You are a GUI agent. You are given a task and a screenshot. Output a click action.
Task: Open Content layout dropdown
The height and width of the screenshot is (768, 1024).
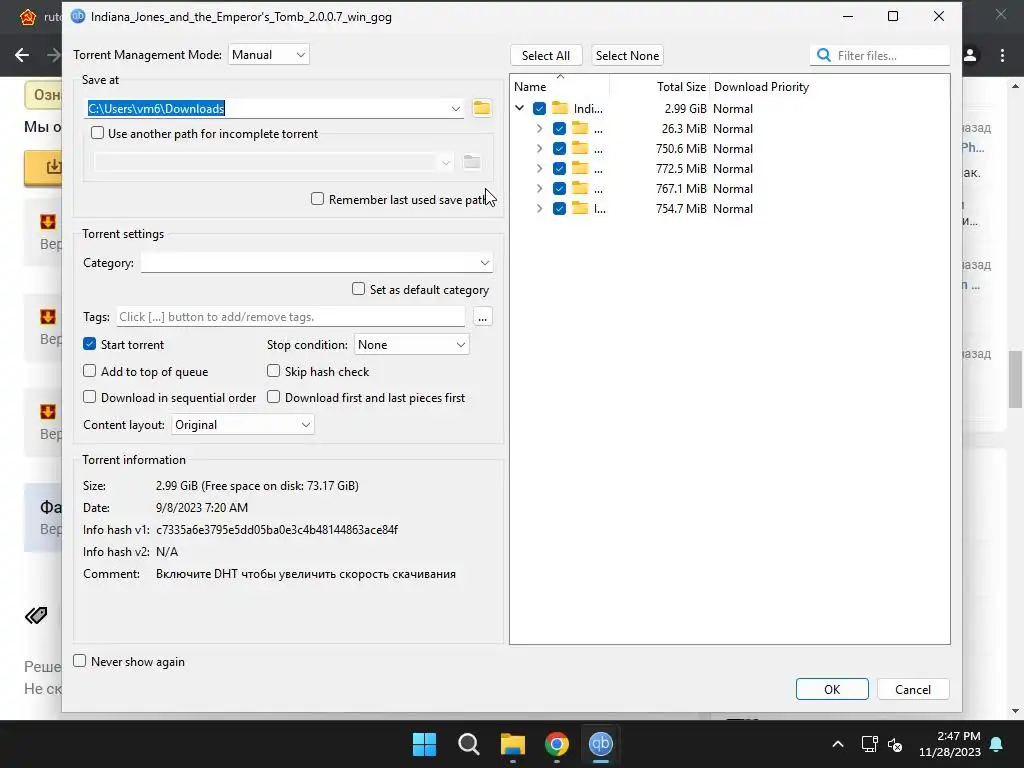coord(242,425)
